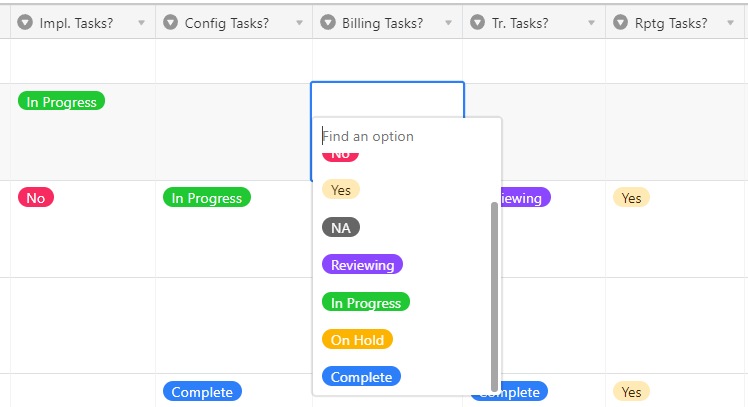
Task: Choose the Yes option in the list
Action: click(341, 189)
